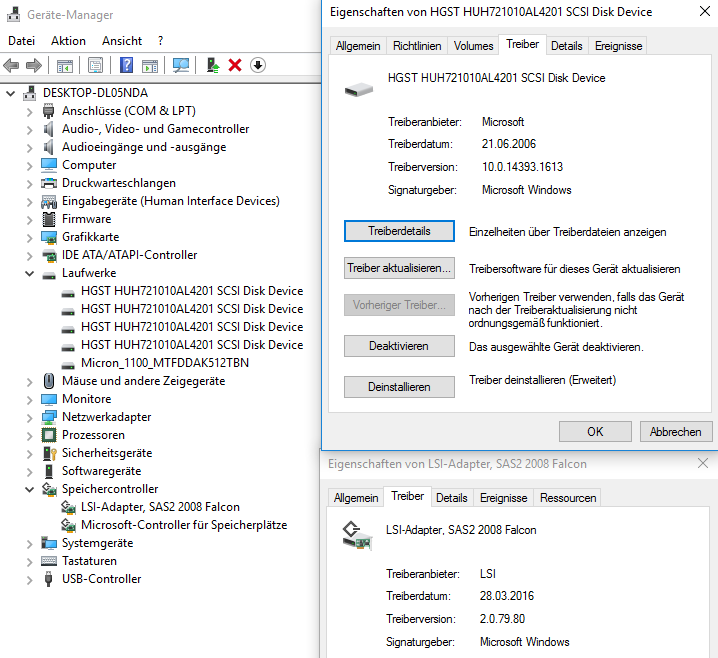Expand the Audioeingänge und -ausgänge node
This screenshot has width=718, height=658.
(x=30, y=148)
